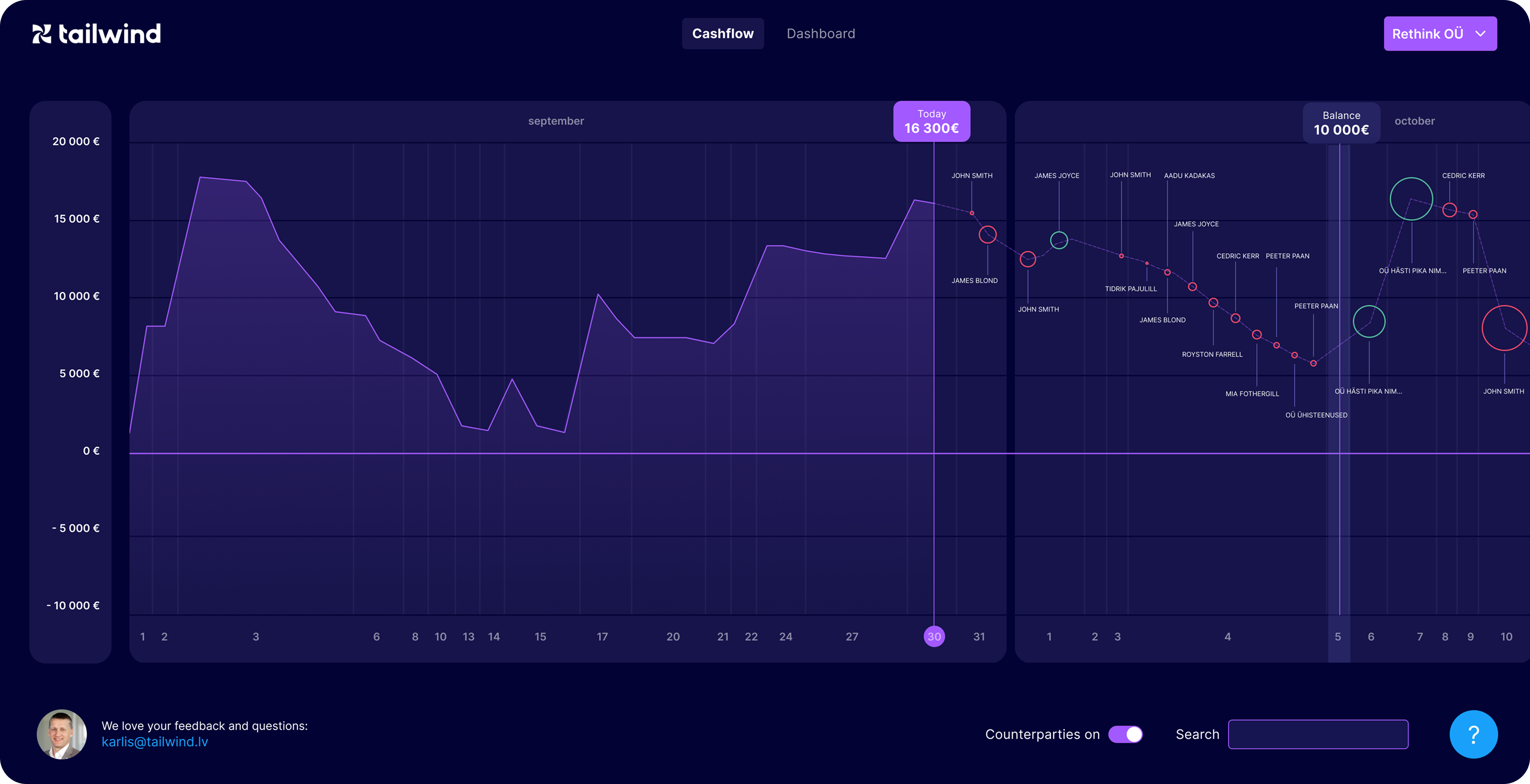Click the feedback contact avatar photo

click(62, 734)
